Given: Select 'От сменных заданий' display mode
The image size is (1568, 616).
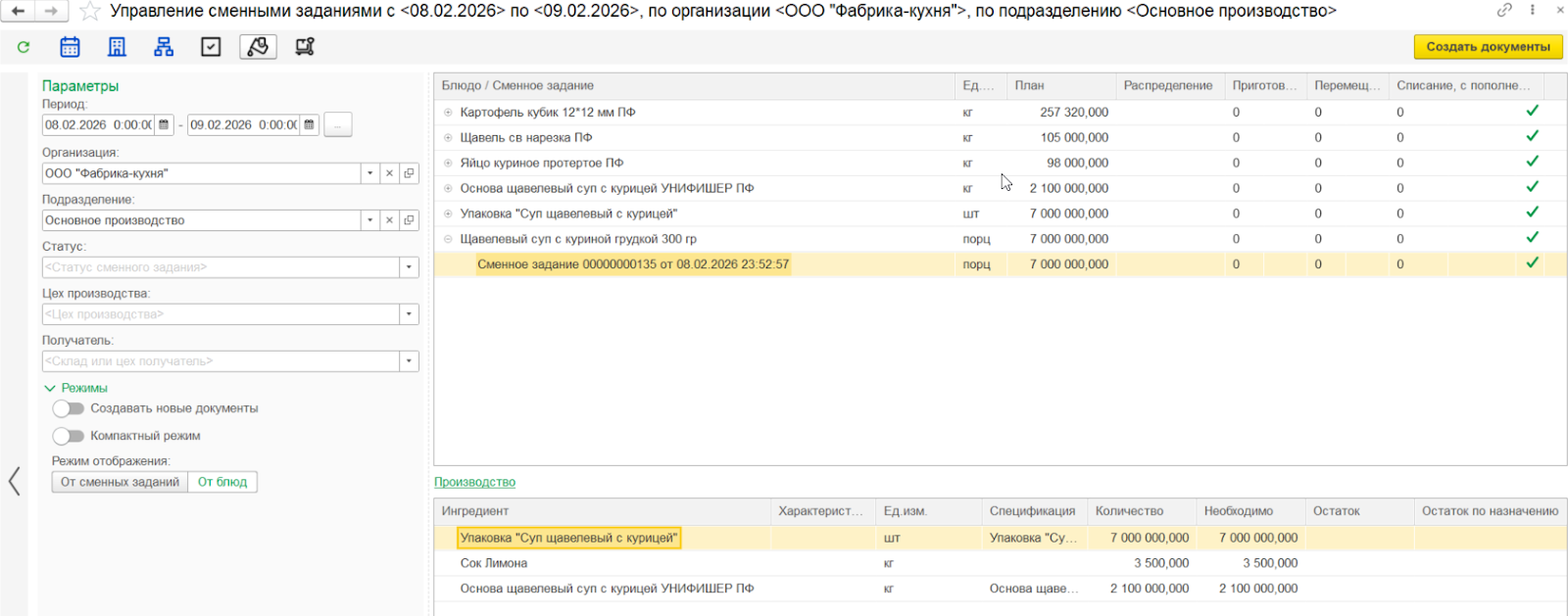Looking at the screenshot, I should pyautogui.click(x=120, y=482).
